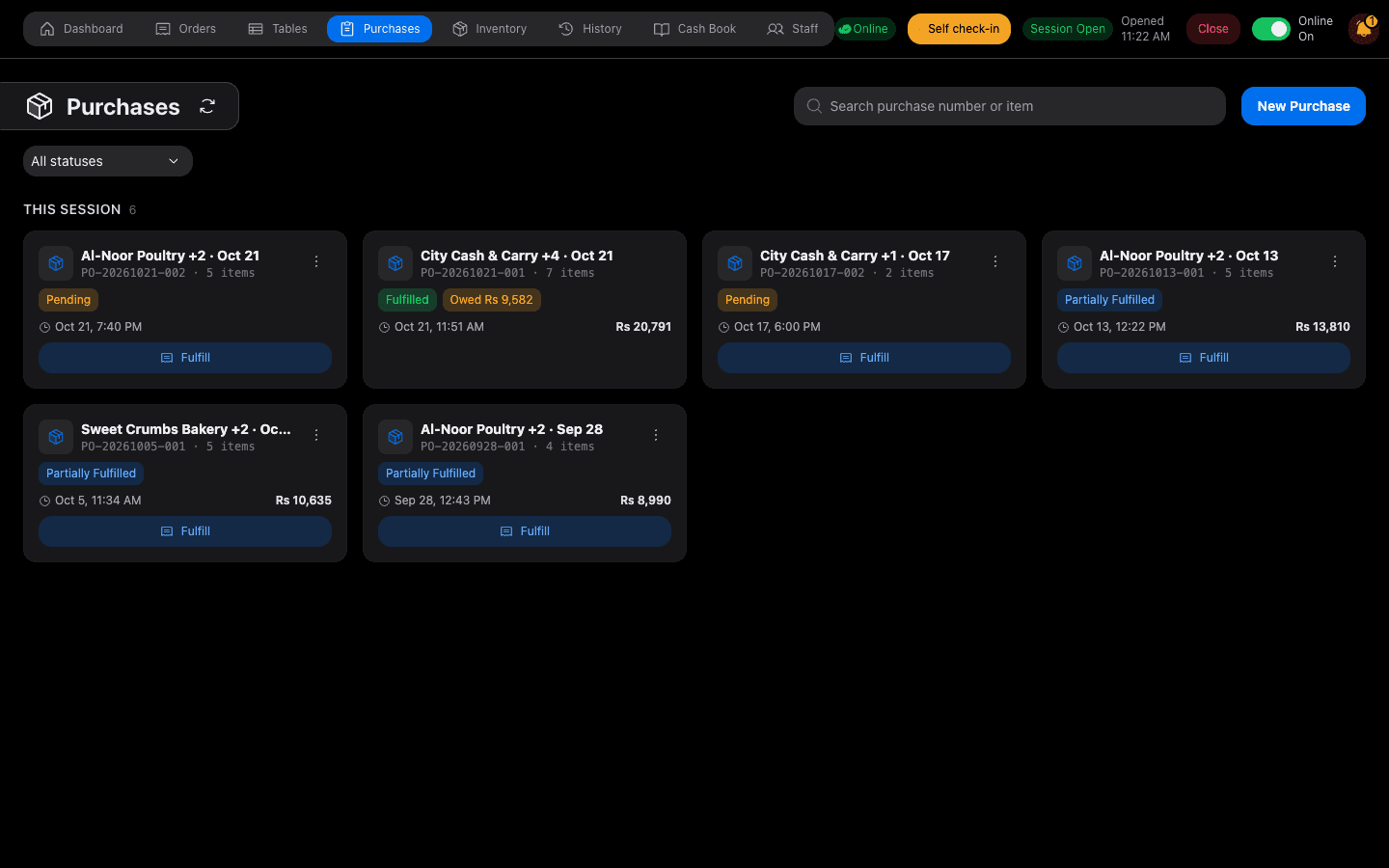Screen dimensions: 1389x868
Task: Open the Cash Book tab
Action: (x=695, y=29)
